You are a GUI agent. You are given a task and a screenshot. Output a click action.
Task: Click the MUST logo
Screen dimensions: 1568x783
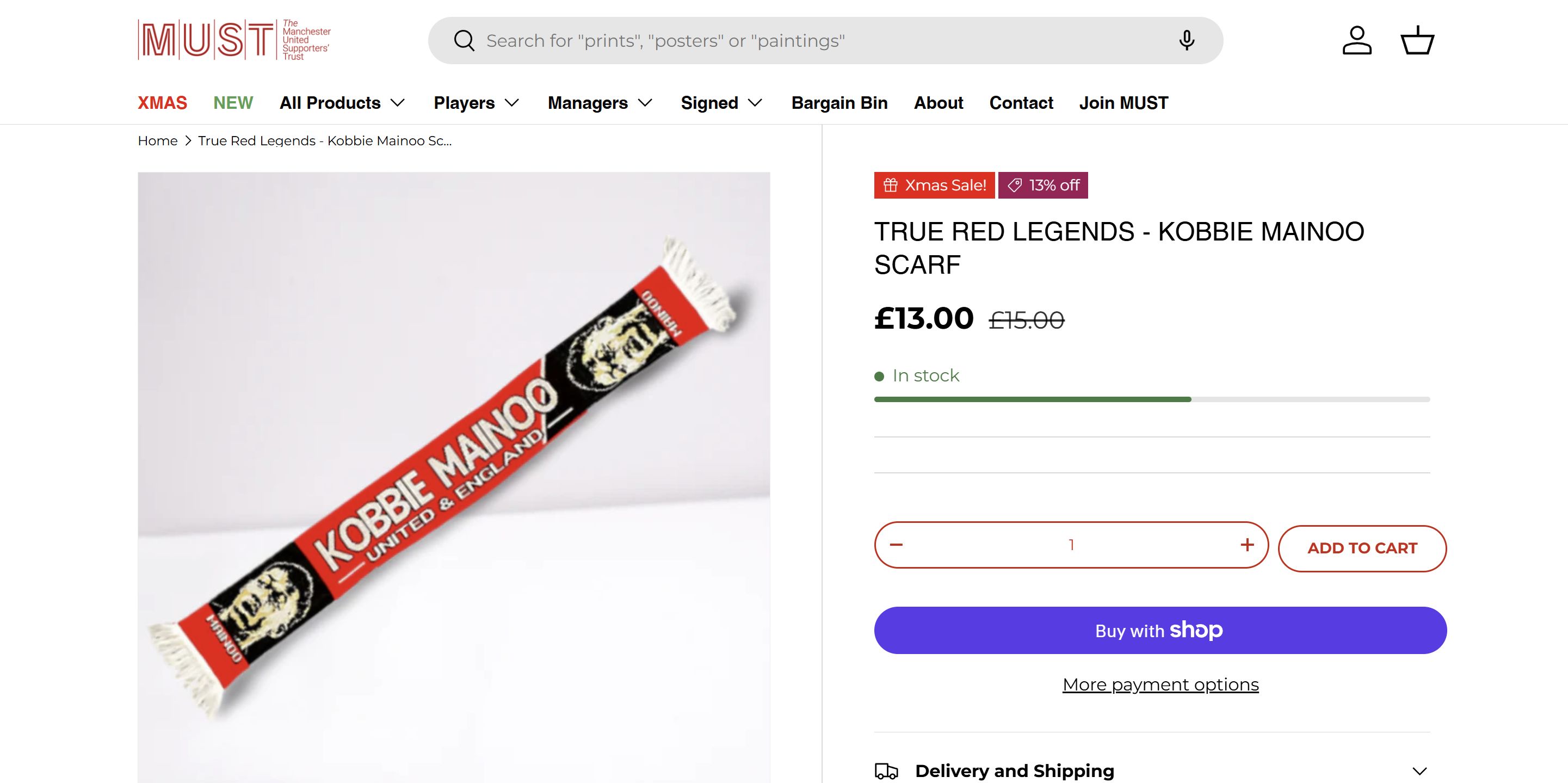pyautogui.click(x=234, y=40)
